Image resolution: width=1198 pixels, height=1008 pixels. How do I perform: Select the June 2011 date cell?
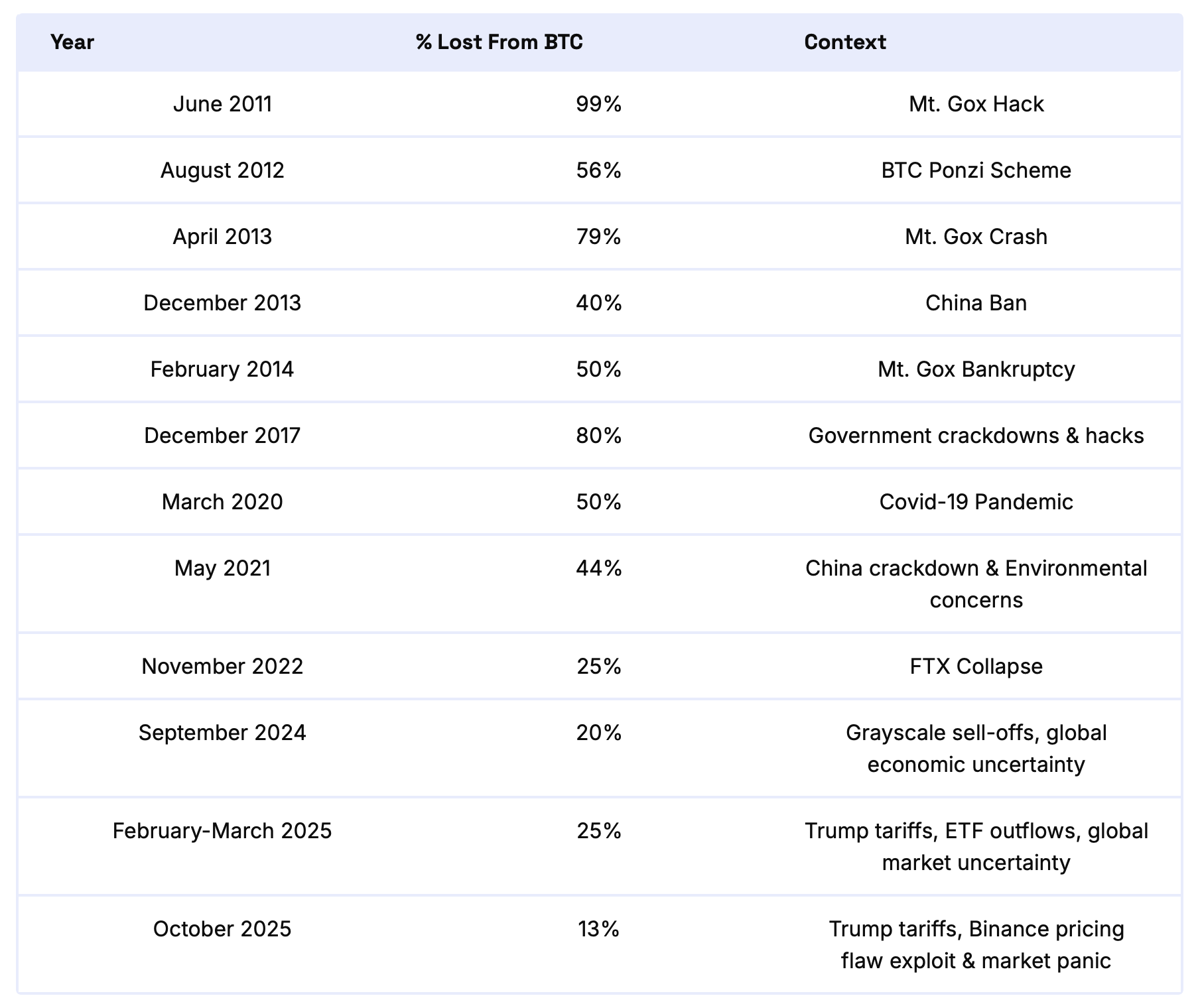coord(222,104)
